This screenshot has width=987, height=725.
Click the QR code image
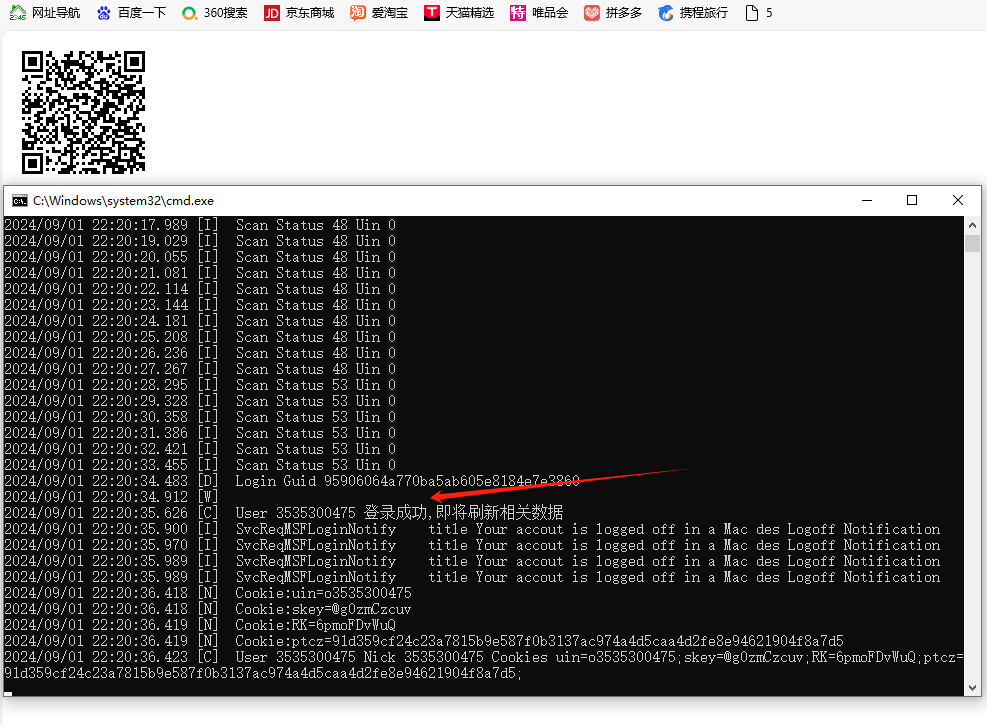[x=83, y=112]
